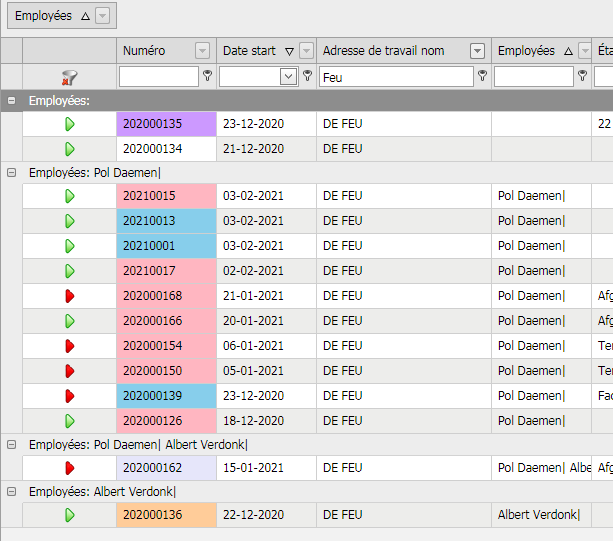
Task: Click green play icon for row 202000135
Action: pos(70,124)
